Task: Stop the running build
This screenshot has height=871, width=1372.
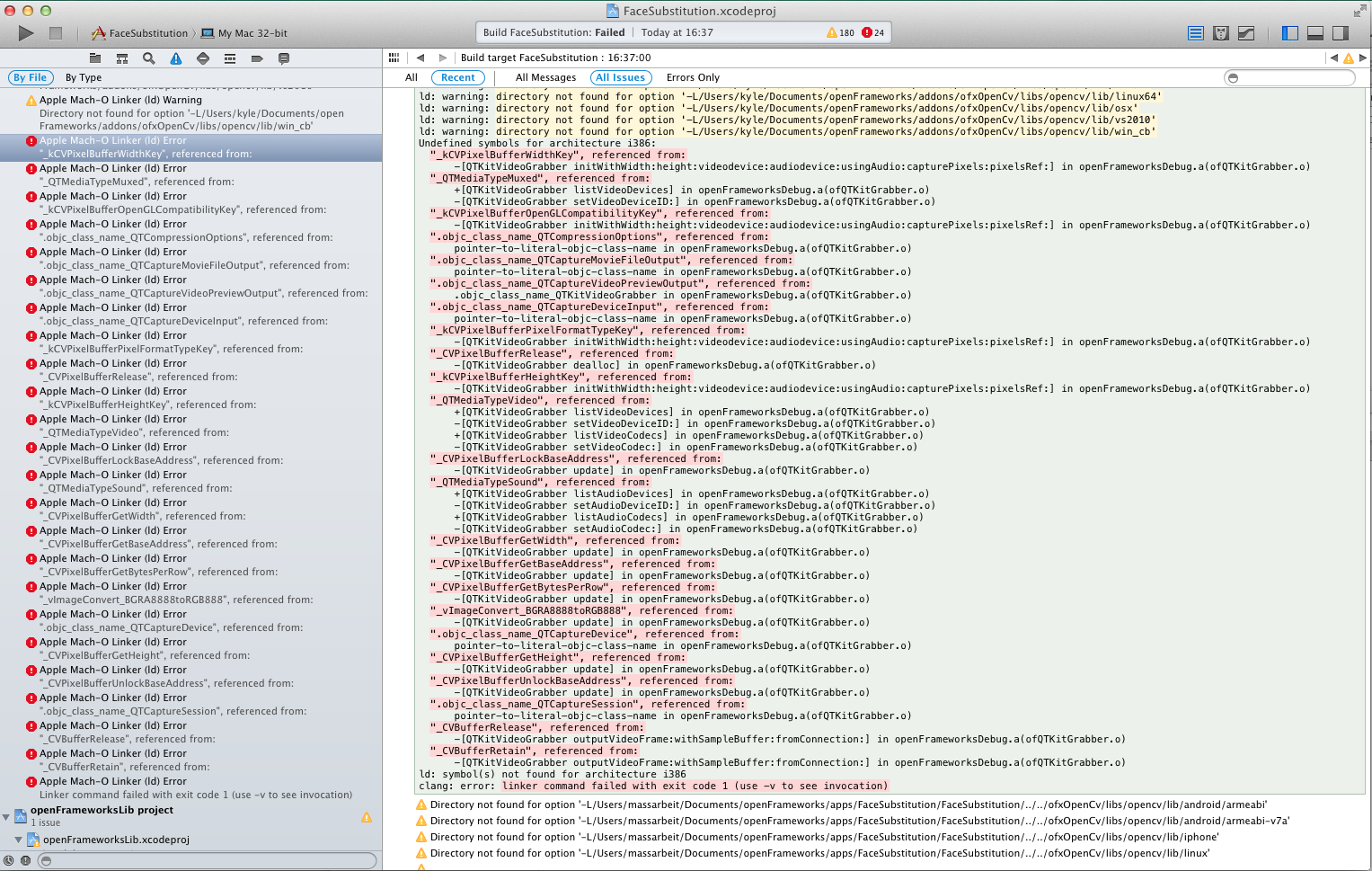Action: pos(56,33)
